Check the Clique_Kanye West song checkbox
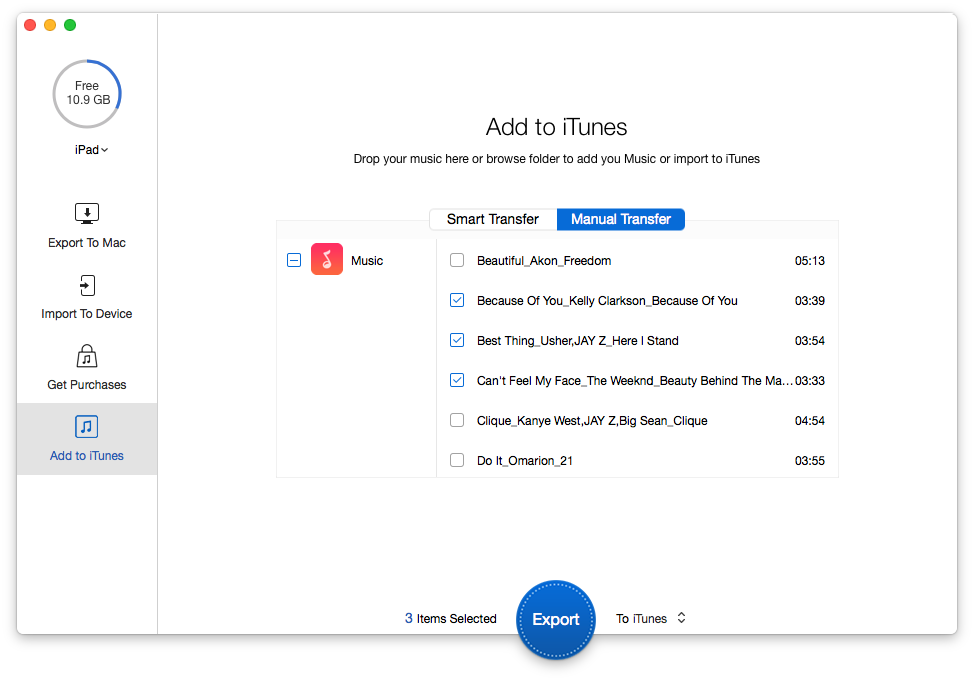The width and height of the screenshot is (974, 681). (x=457, y=420)
